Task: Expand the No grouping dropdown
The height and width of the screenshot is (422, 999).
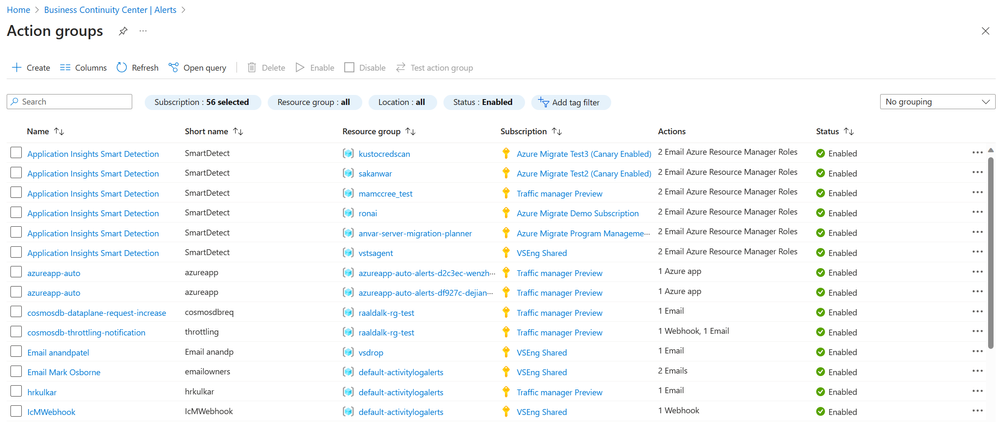Action: (x=937, y=102)
